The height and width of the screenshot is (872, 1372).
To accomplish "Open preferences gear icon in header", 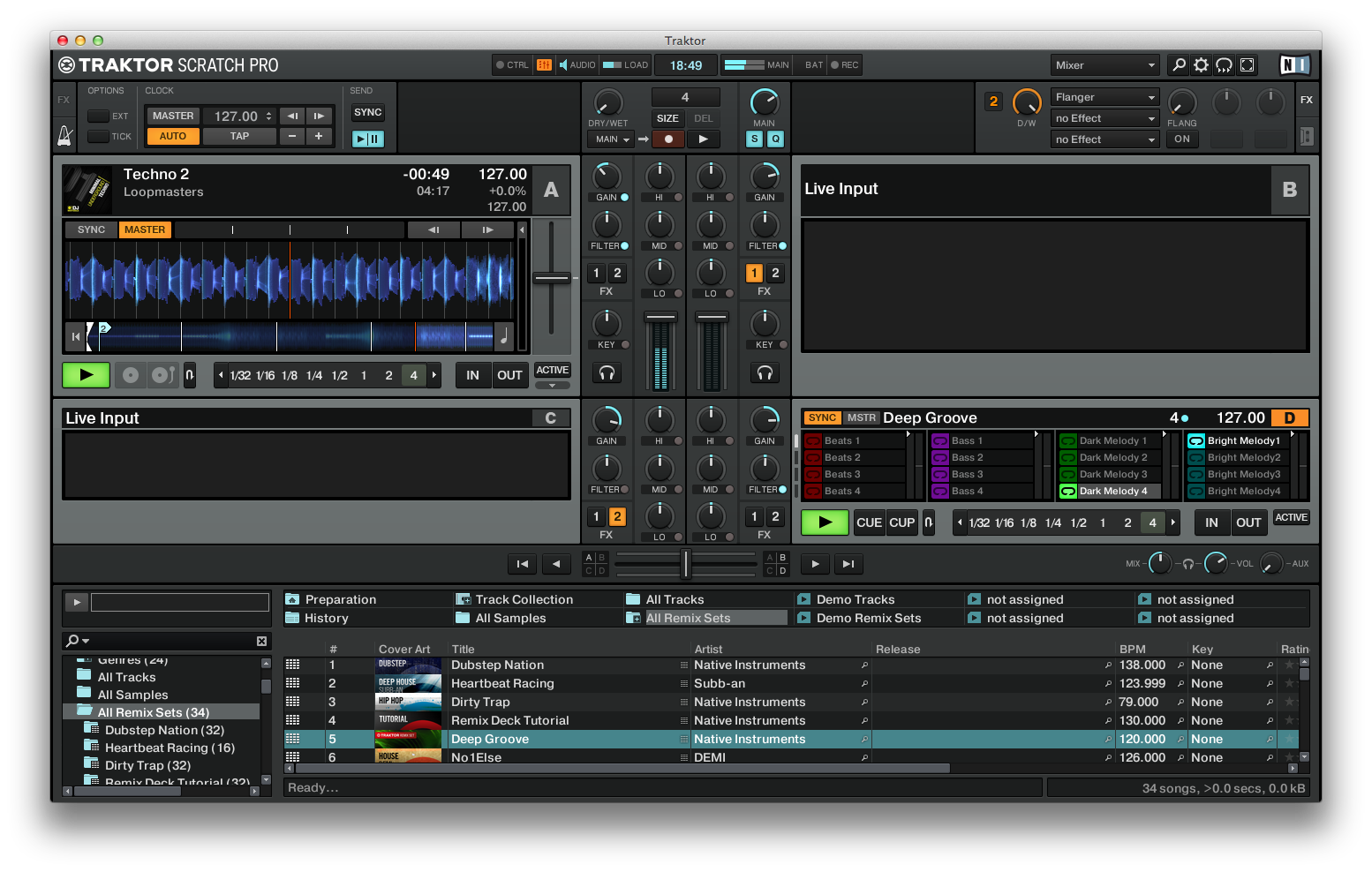I will pyautogui.click(x=1201, y=64).
